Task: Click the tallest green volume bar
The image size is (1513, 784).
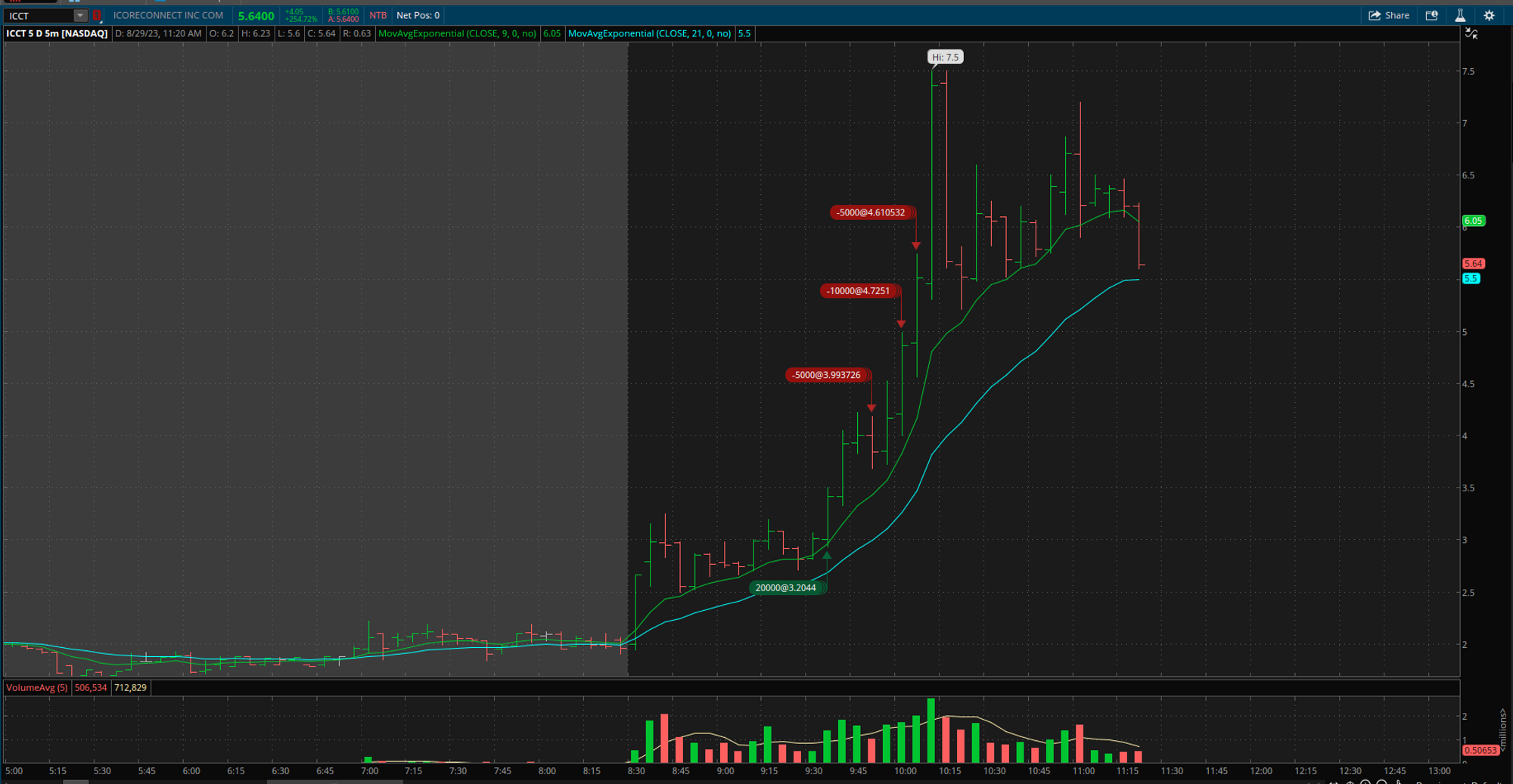Action: point(931,730)
